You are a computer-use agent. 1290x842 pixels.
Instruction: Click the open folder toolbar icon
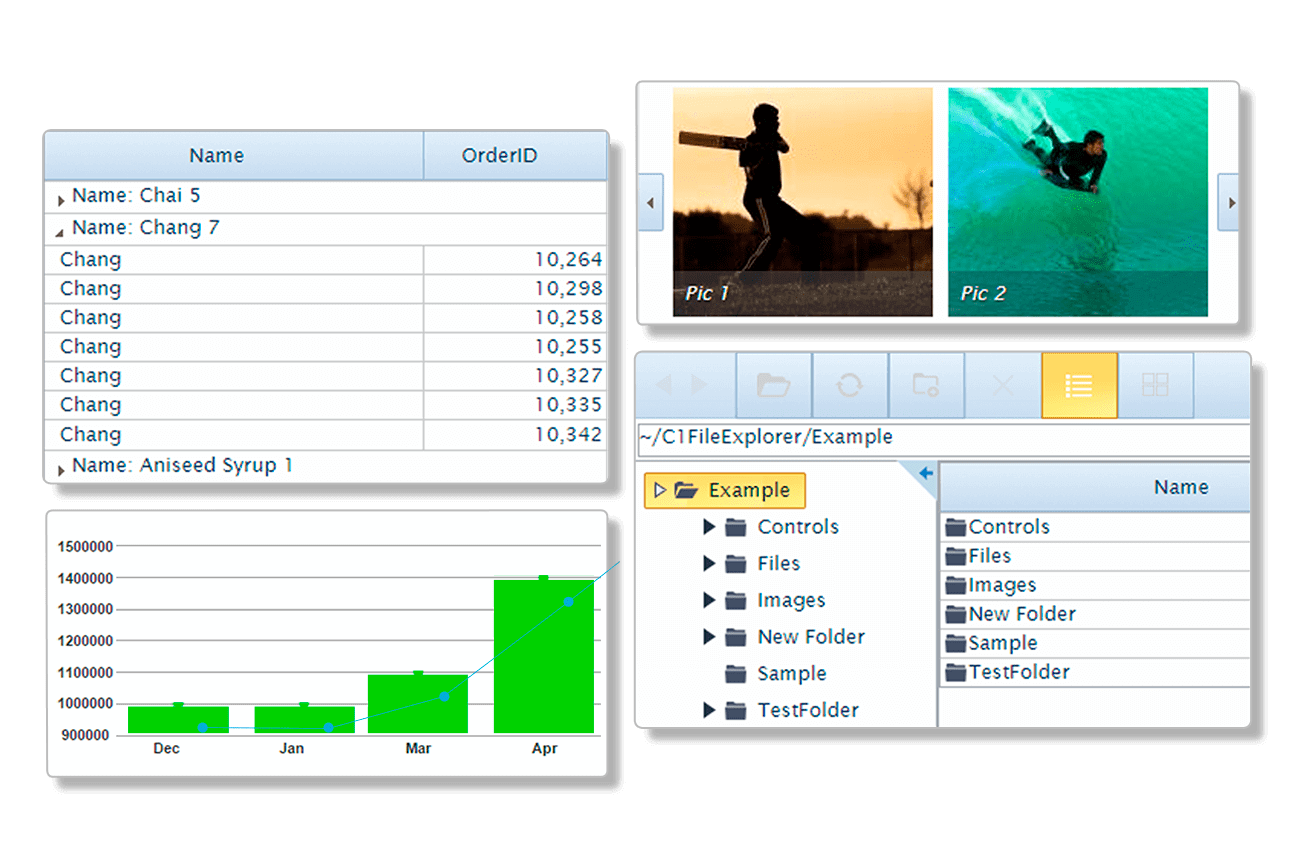[774, 385]
